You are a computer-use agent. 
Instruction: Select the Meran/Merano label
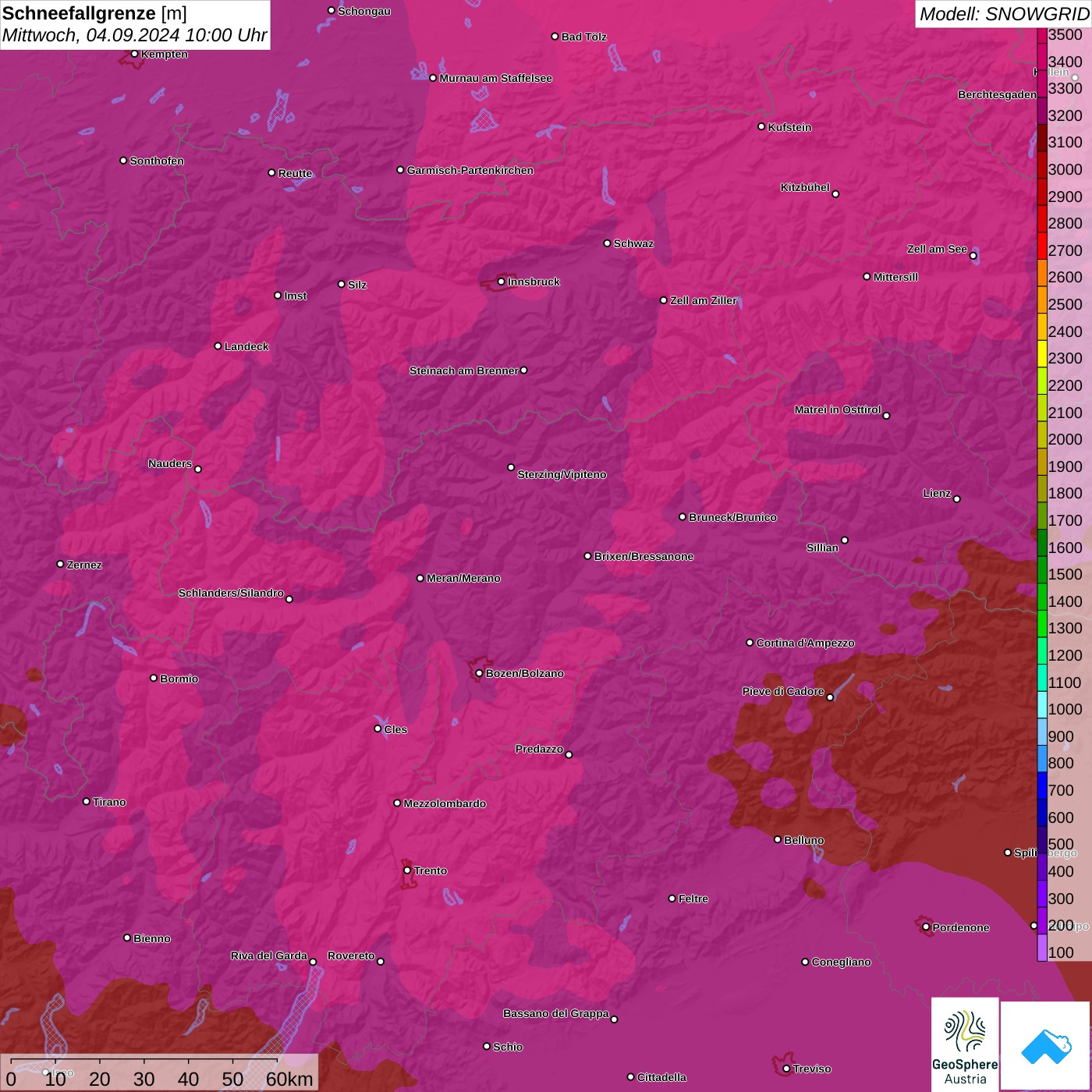pos(463,578)
